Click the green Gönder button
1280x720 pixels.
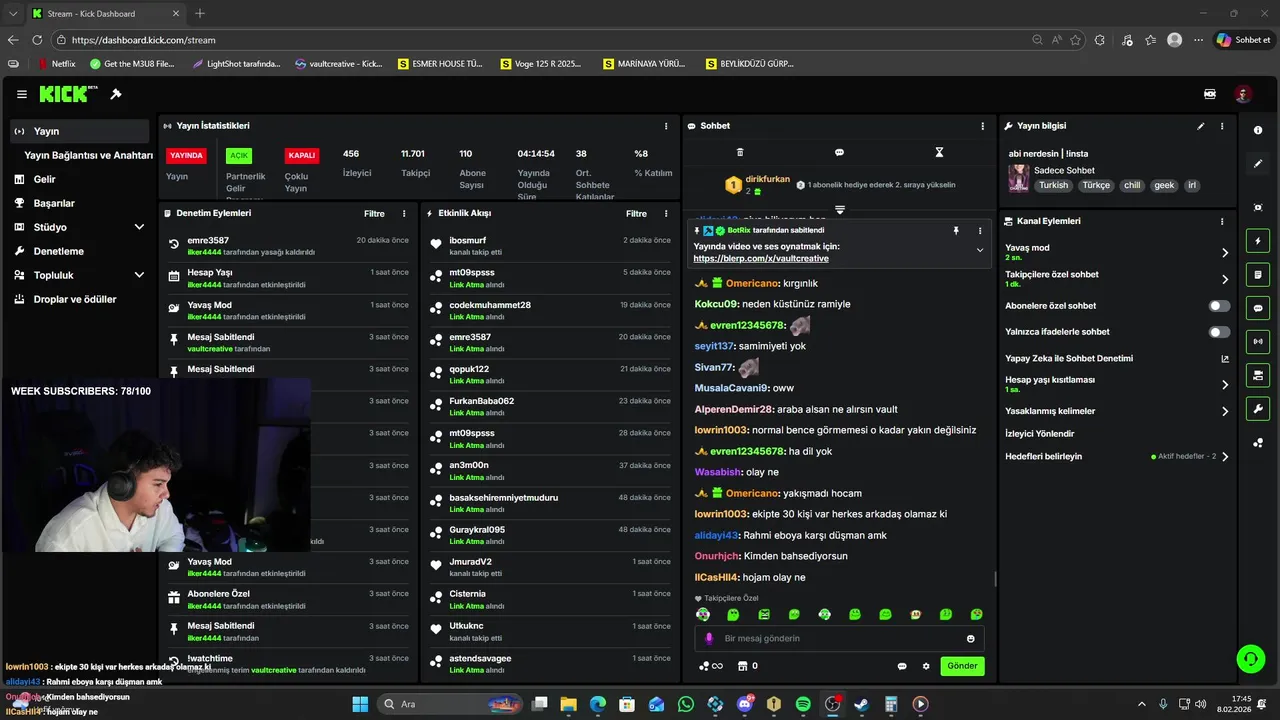click(962, 666)
